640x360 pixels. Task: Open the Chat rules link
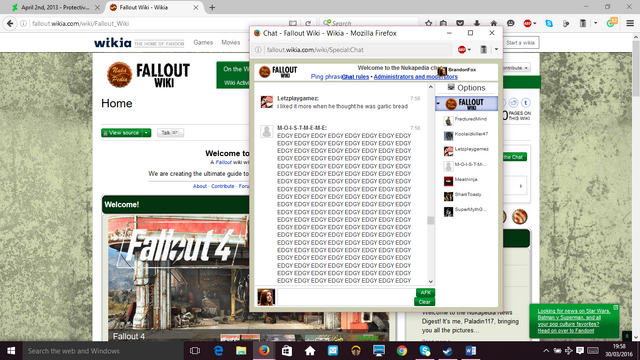[x=355, y=77]
